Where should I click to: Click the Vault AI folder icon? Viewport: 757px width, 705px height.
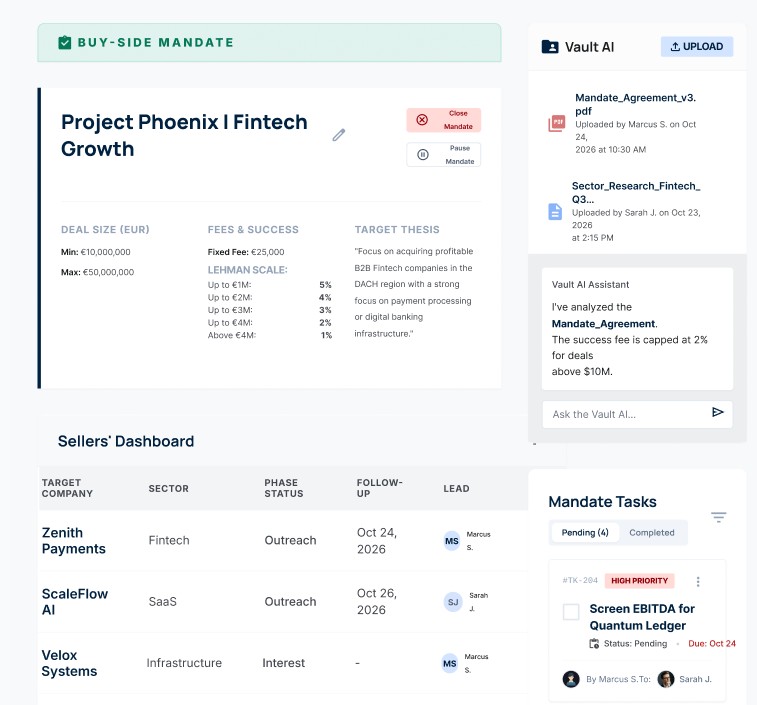click(x=550, y=47)
